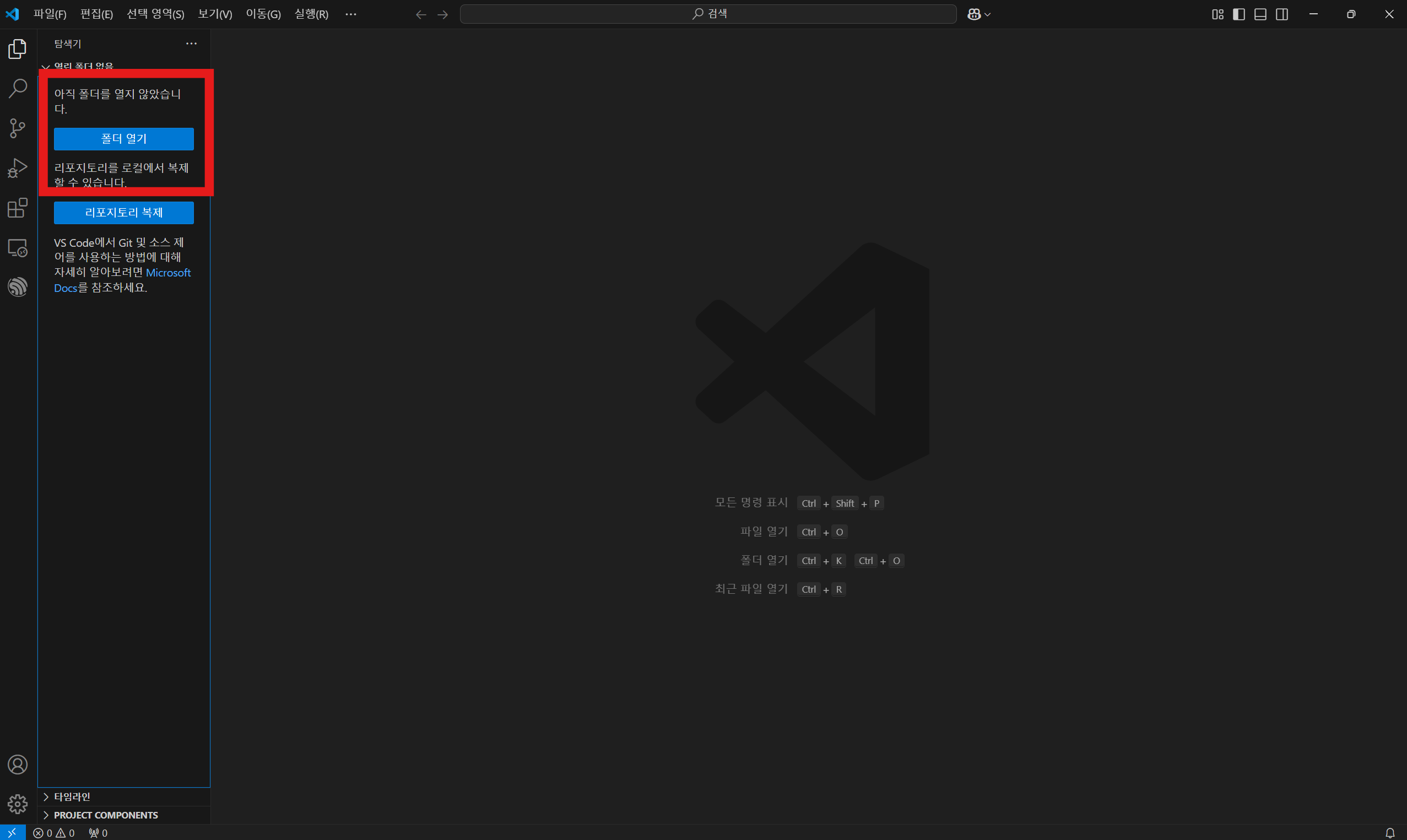The width and height of the screenshot is (1407, 840).
Task: Open the Run and Debug view icon
Action: [18, 168]
